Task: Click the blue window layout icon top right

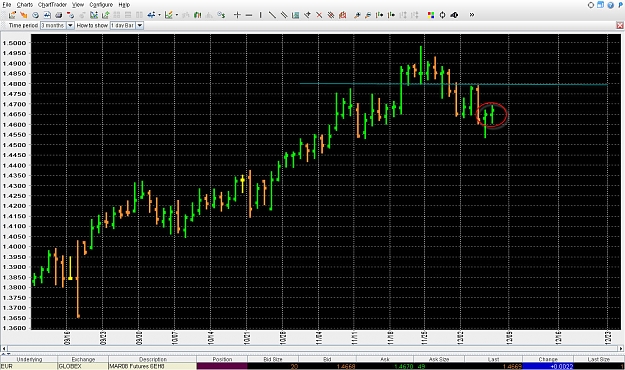Action: point(600,5)
